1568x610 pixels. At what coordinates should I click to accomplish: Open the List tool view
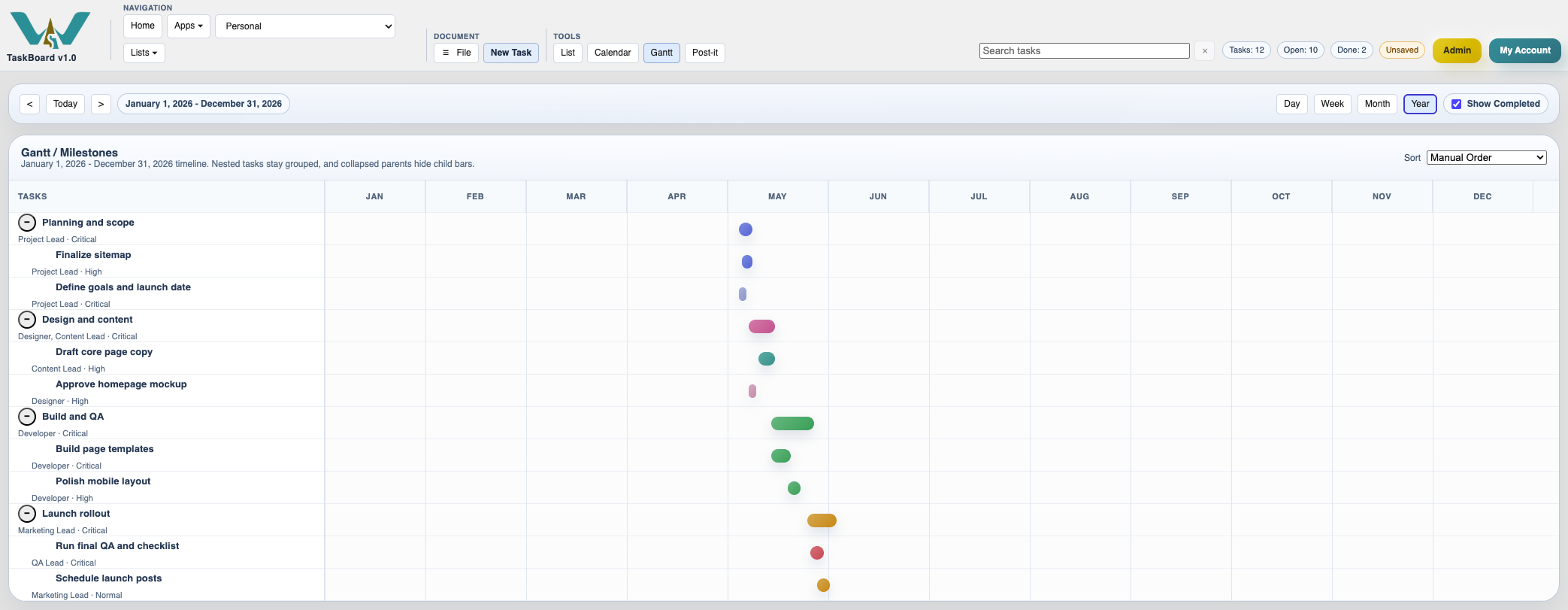568,53
